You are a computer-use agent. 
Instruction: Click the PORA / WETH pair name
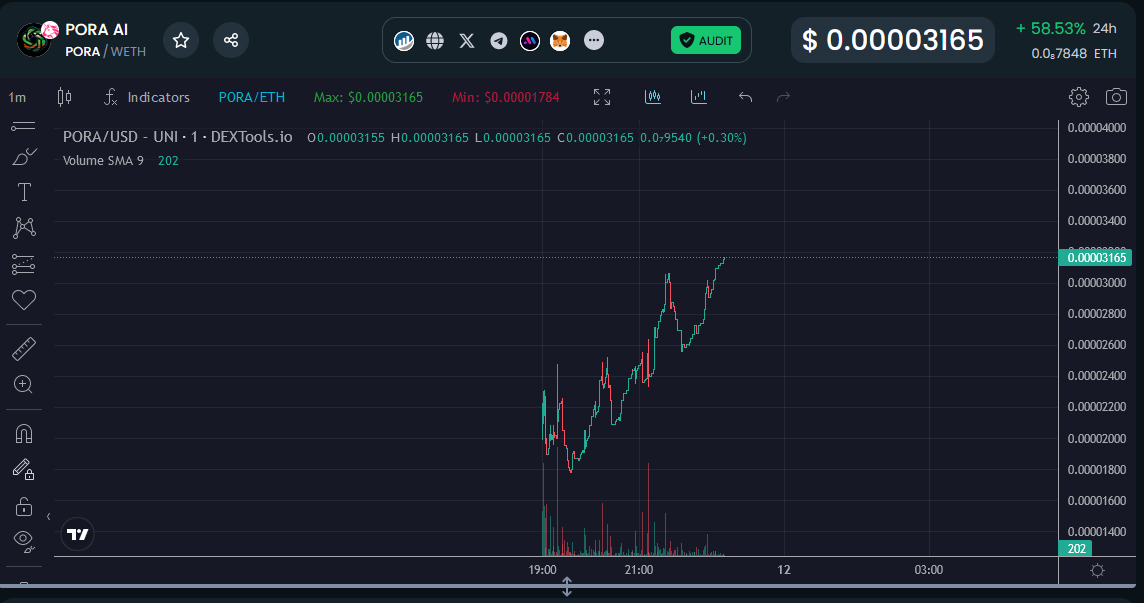pyautogui.click(x=105, y=52)
